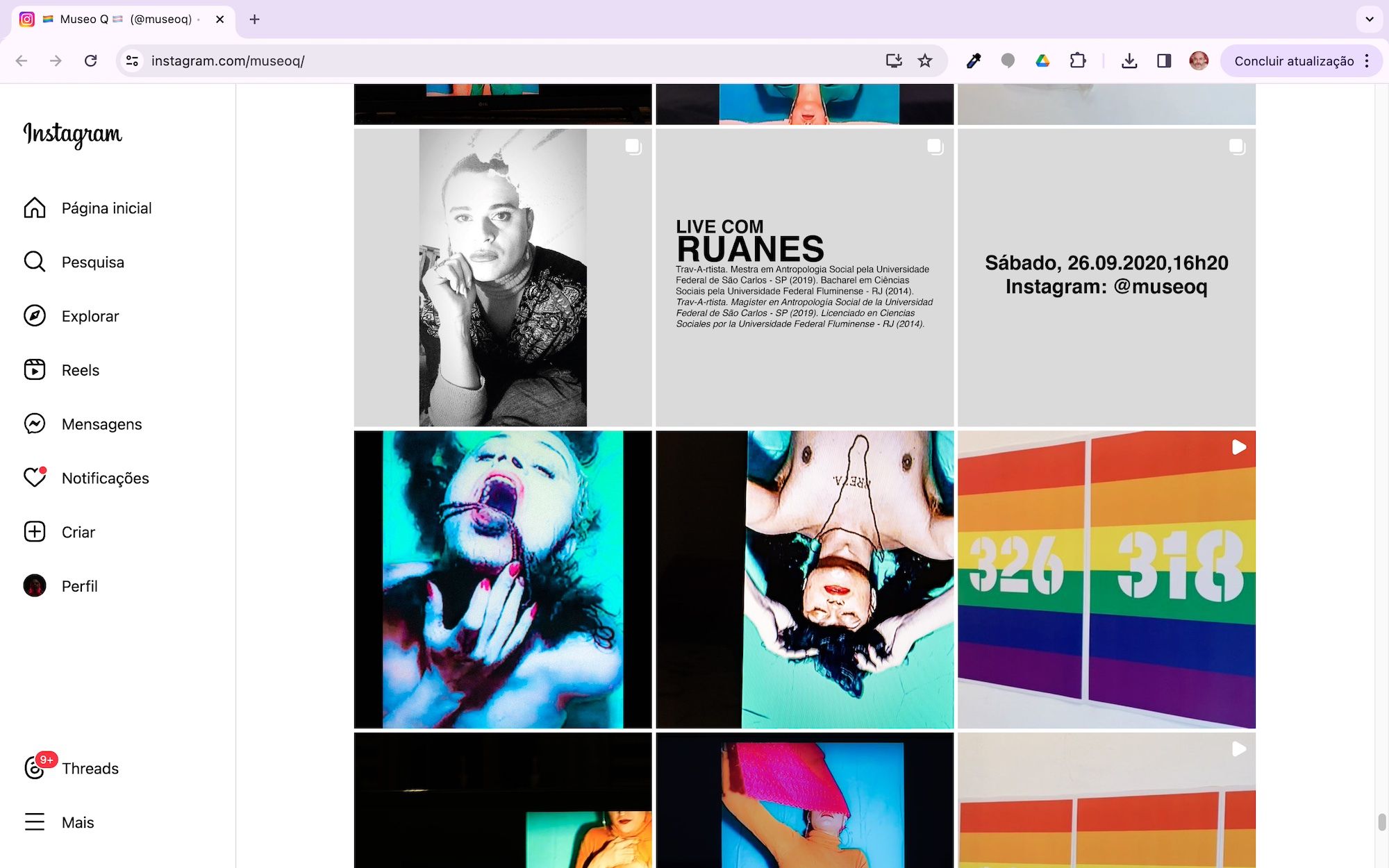Open the Sábado, 26.09.2020 post
Image resolution: width=1389 pixels, height=868 pixels.
coord(1106,278)
